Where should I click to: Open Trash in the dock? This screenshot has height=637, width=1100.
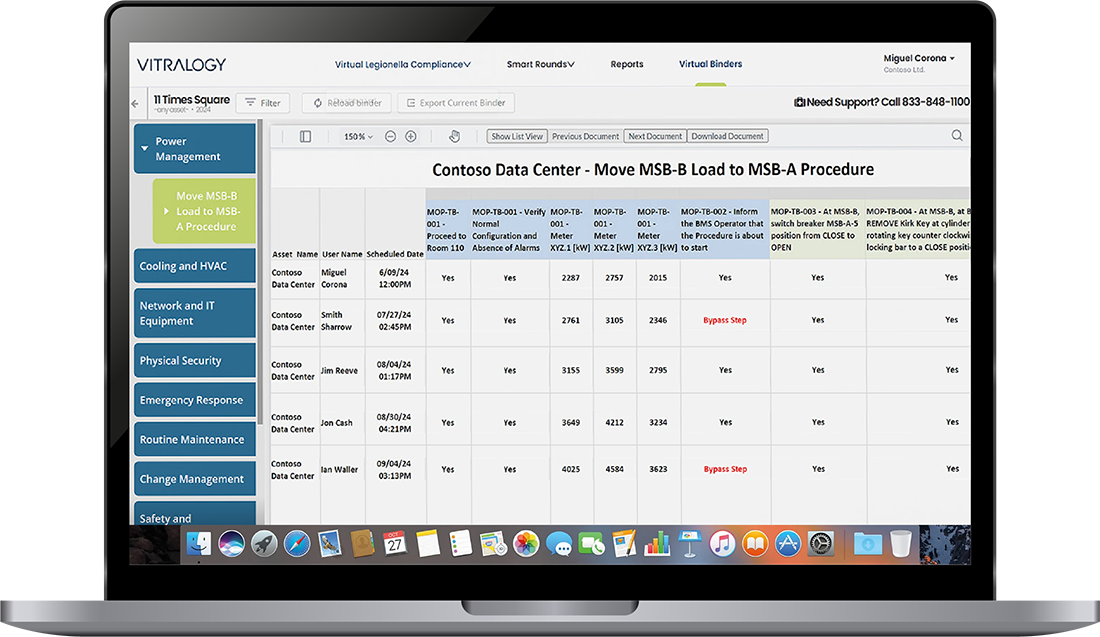click(x=901, y=544)
